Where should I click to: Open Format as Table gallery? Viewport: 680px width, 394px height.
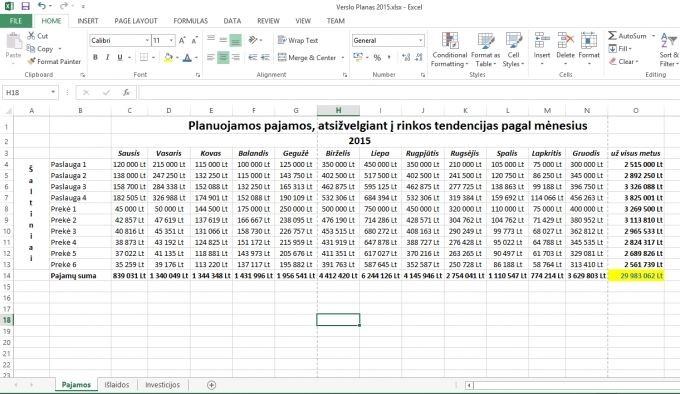click(x=485, y=50)
